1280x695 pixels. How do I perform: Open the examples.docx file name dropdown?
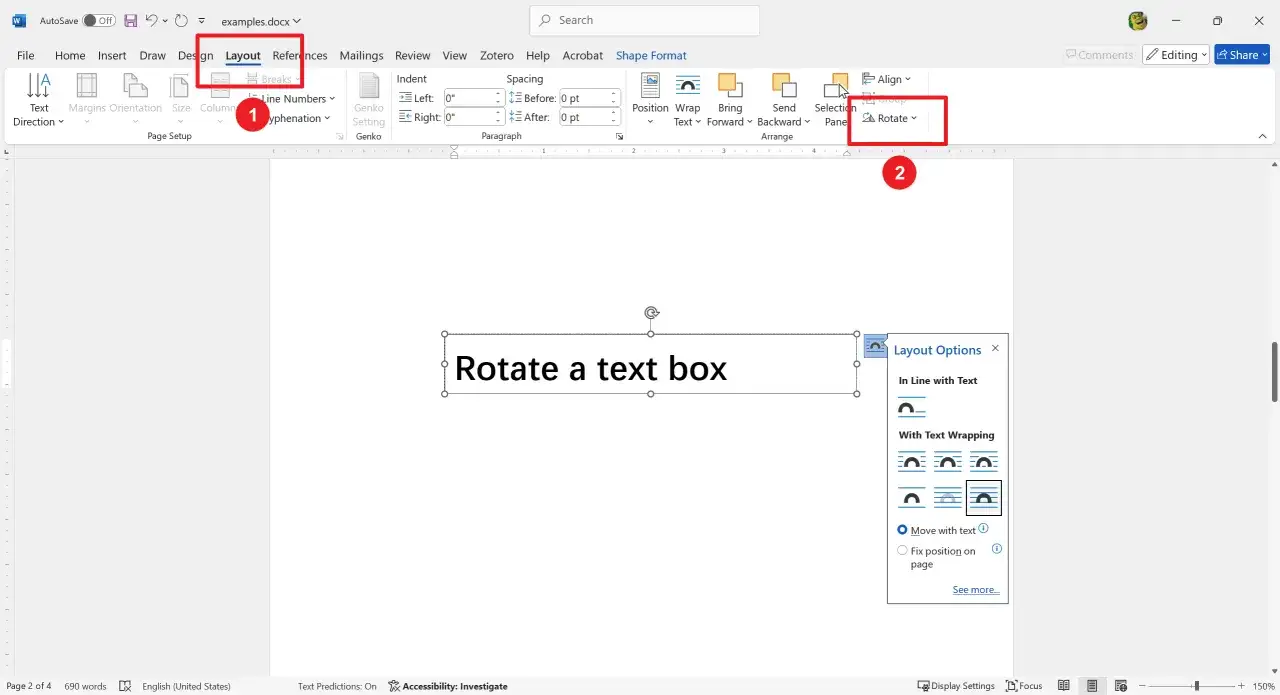pos(261,20)
